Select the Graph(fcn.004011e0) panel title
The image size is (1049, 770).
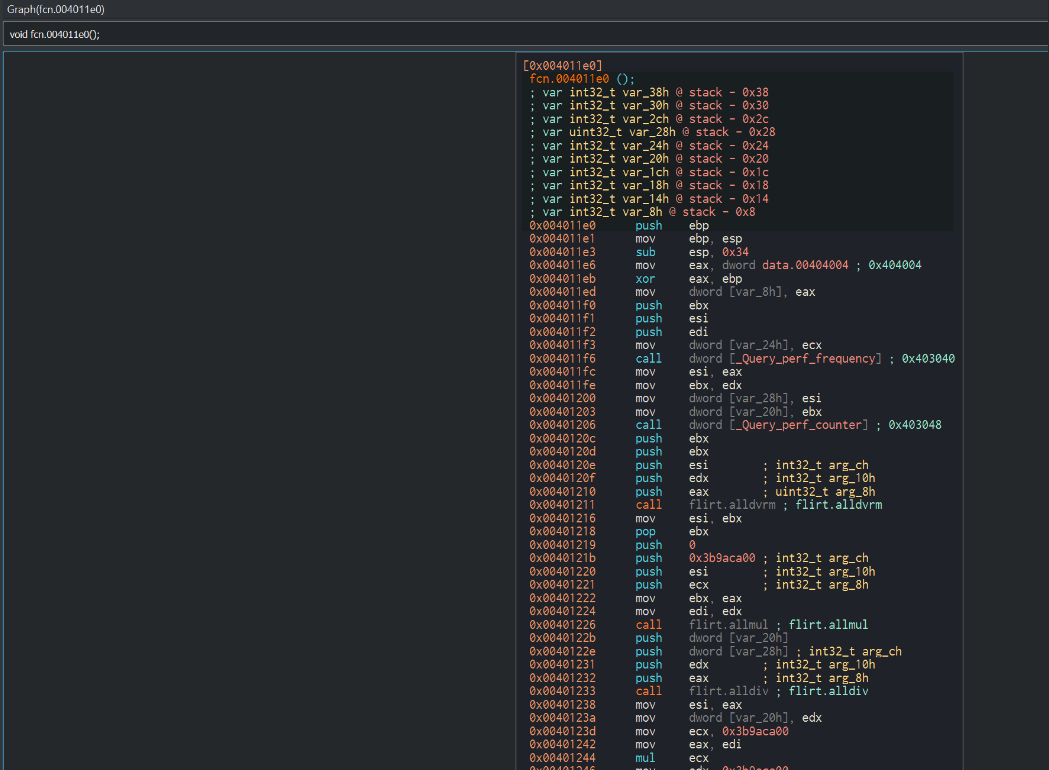click(55, 9)
